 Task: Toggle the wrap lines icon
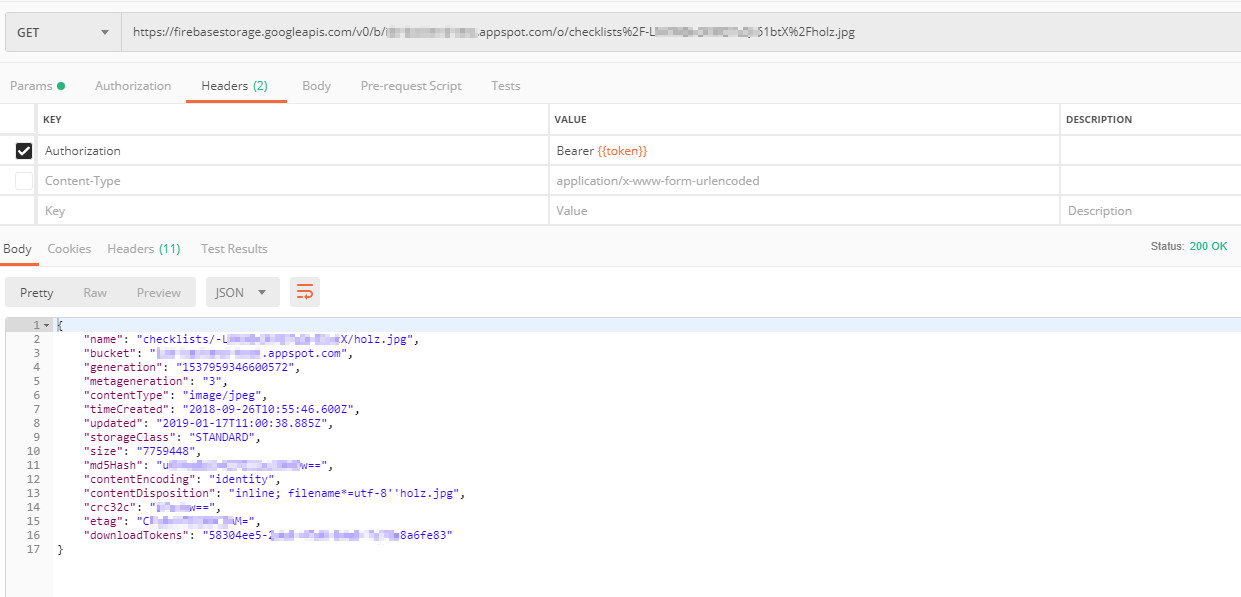[305, 293]
